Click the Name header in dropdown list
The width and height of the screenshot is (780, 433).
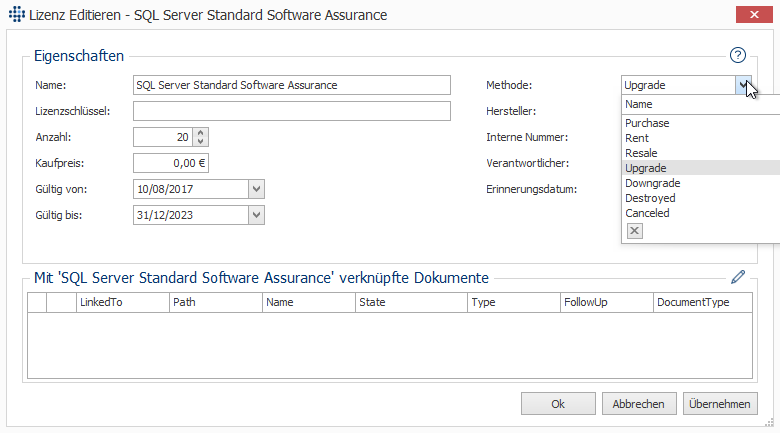(700, 105)
